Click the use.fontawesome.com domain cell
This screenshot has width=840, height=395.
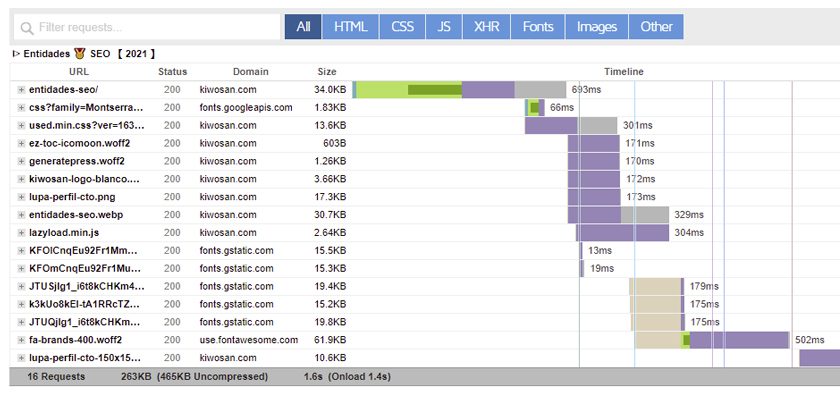249,340
